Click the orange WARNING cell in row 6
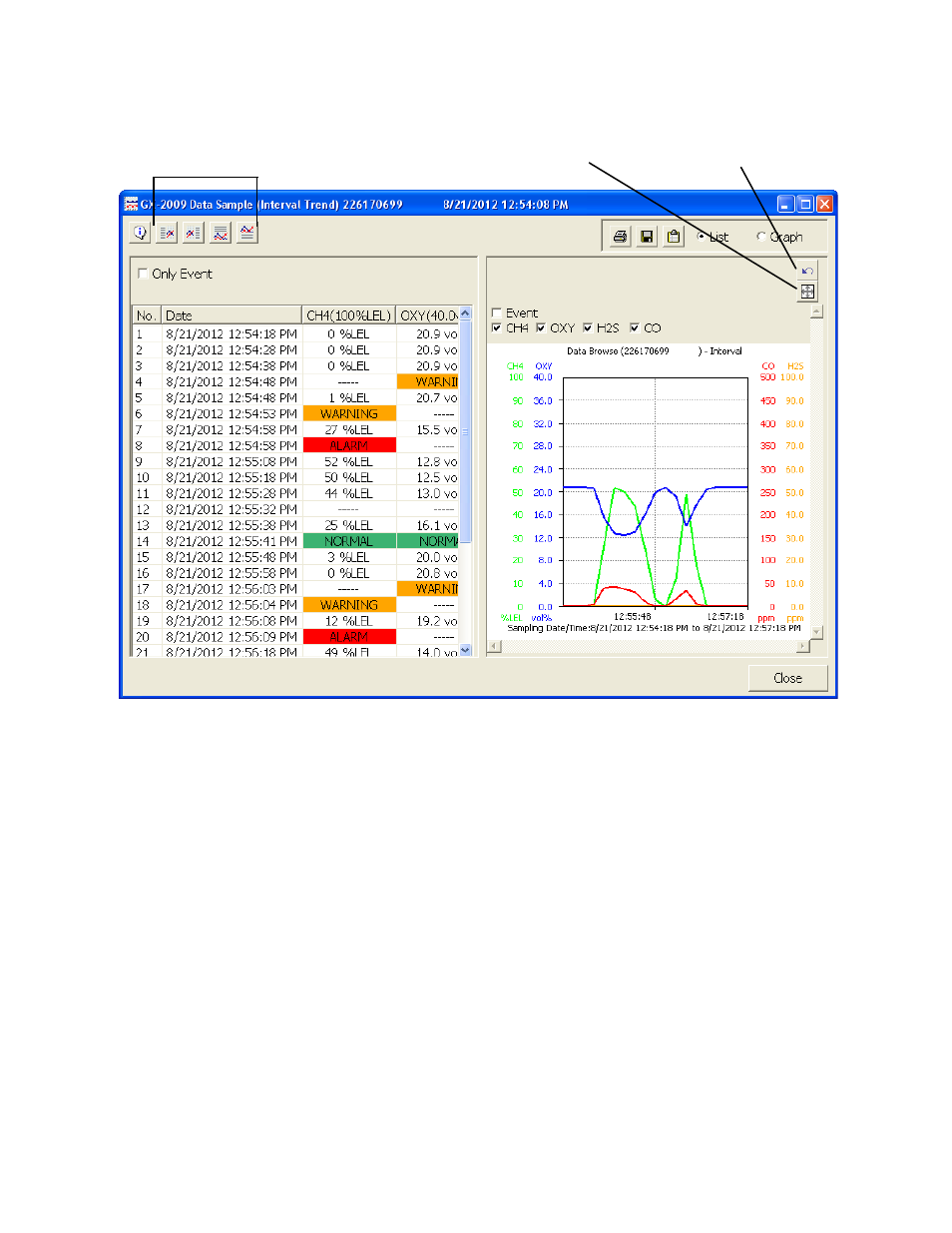 (x=349, y=413)
